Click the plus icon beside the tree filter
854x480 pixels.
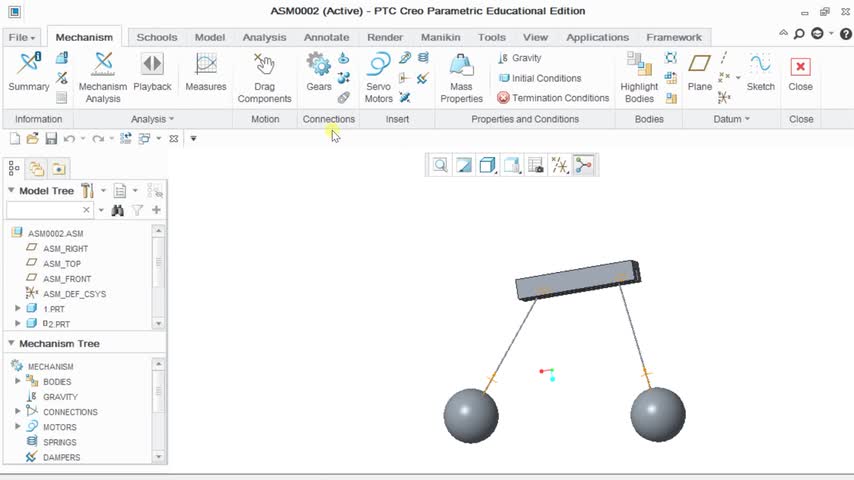click(156, 210)
